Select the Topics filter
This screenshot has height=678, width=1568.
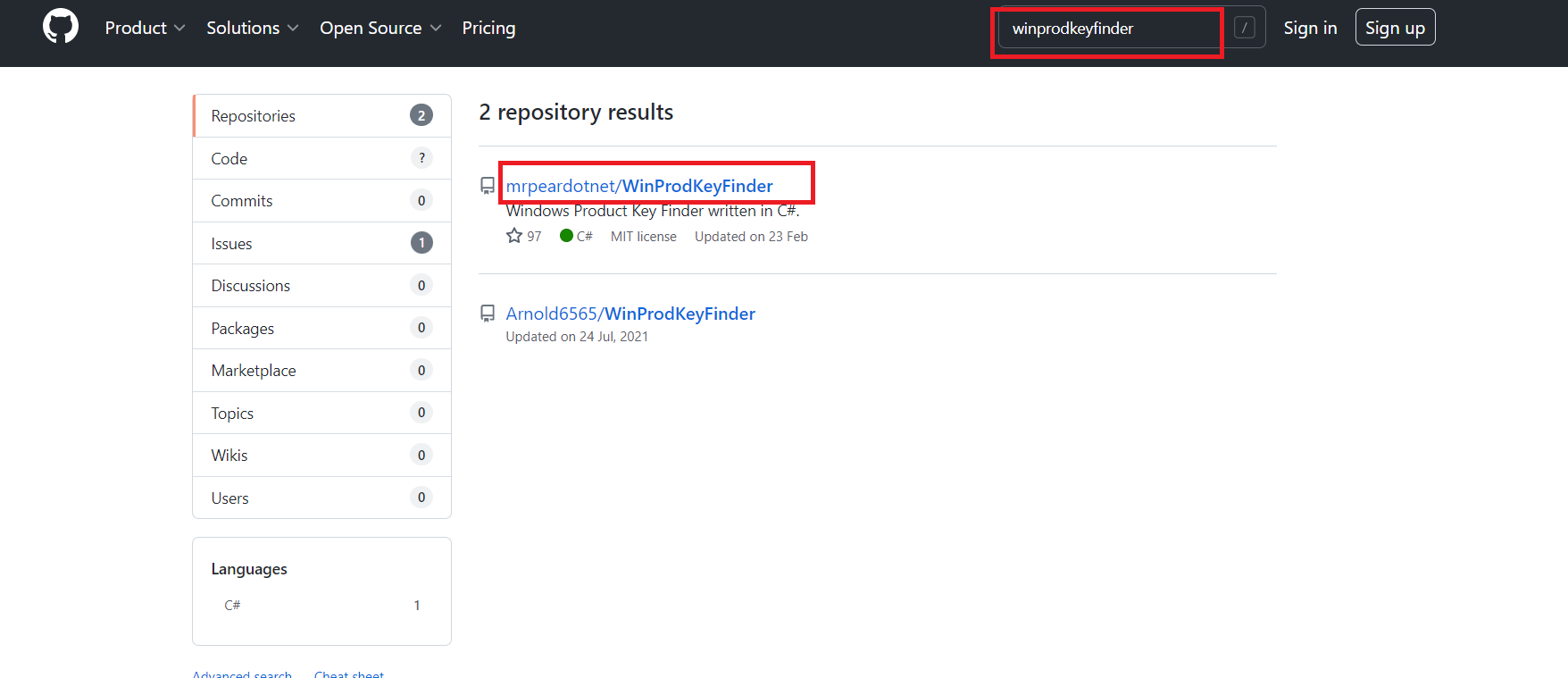[321, 413]
